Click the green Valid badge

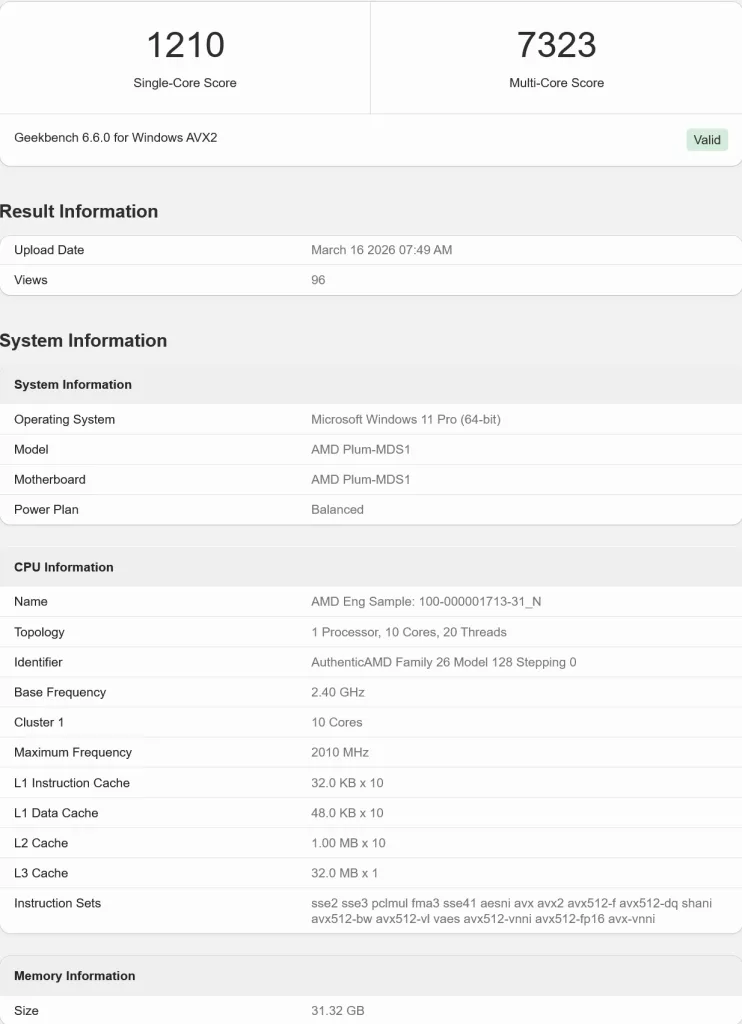(x=707, y=140)
